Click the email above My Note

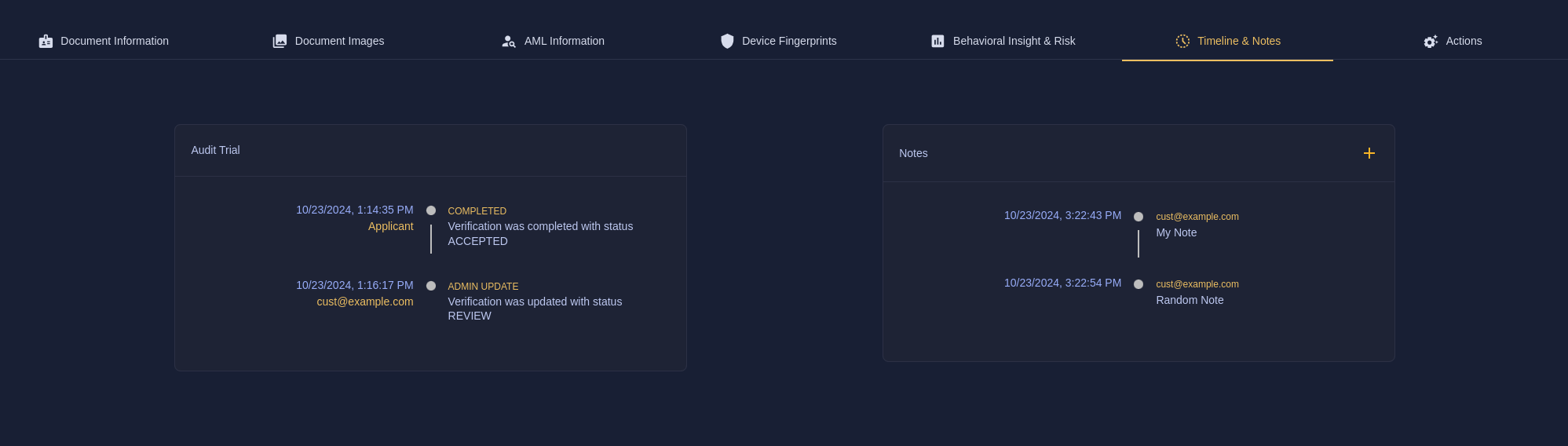point(1197,217)
